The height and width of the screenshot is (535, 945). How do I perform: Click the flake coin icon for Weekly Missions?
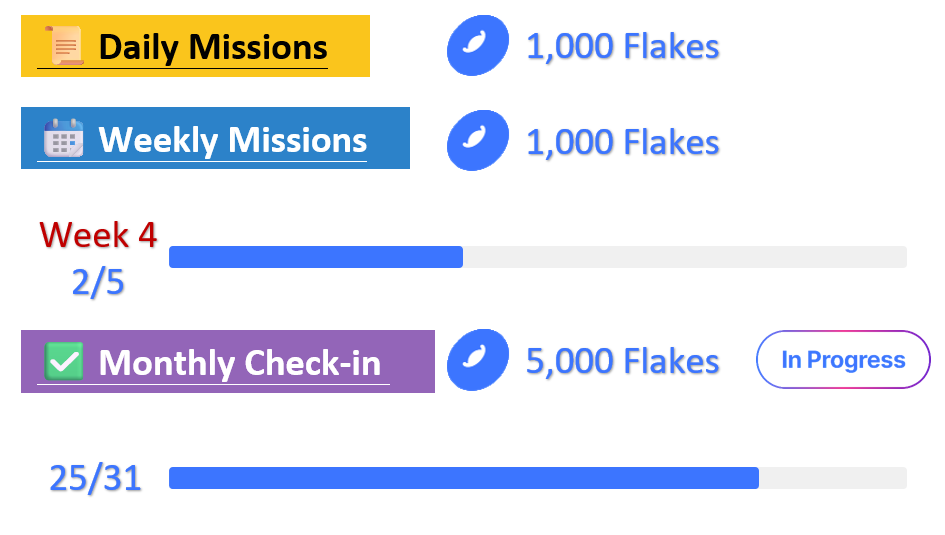pyautogui.click(x=477, y=141)
